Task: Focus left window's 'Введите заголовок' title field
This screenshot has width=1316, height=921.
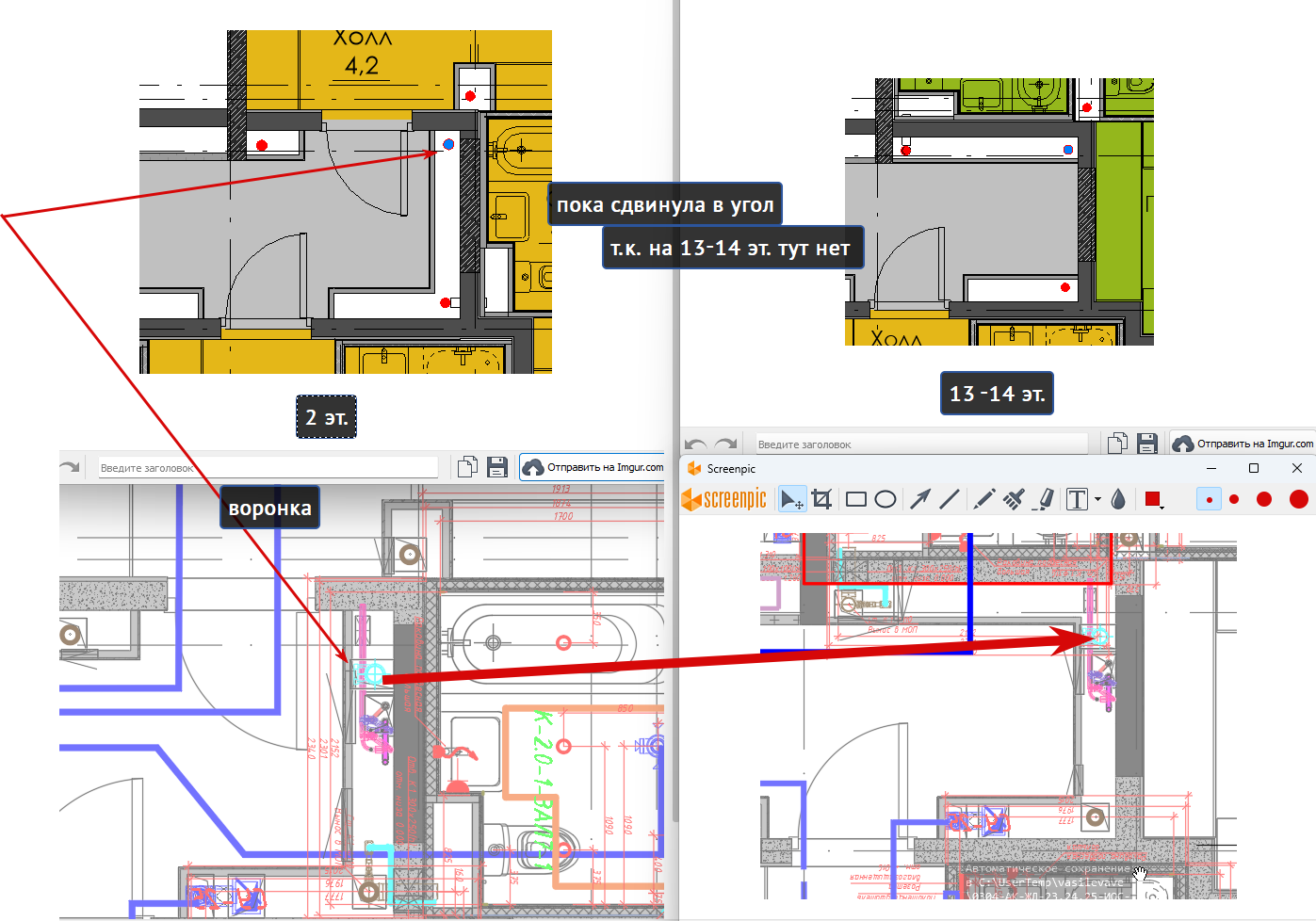Action: (x=268, y=468)
